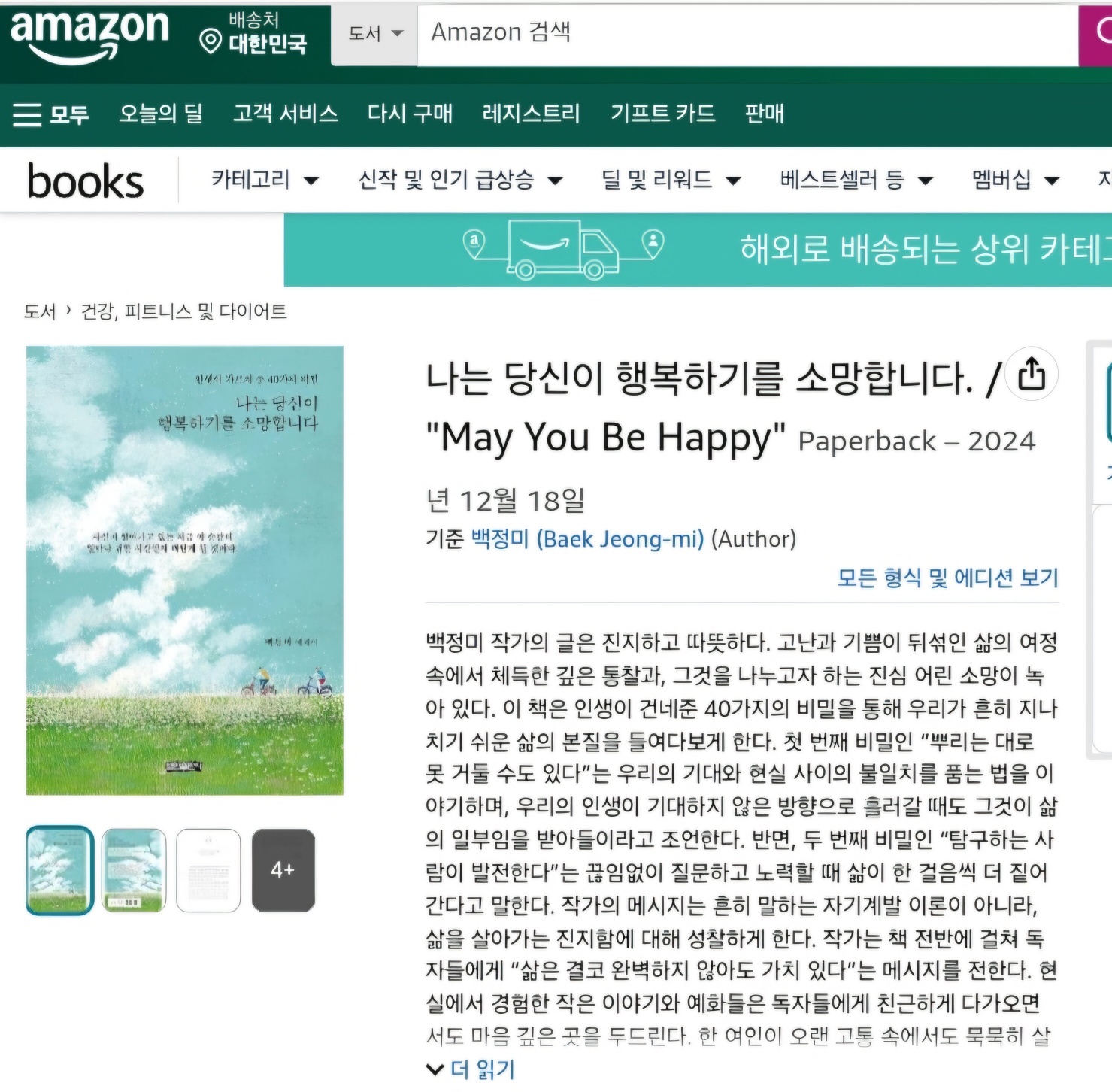1112x1092 pixels.
Task: Click the books section logo
Action: click(85, 181)
